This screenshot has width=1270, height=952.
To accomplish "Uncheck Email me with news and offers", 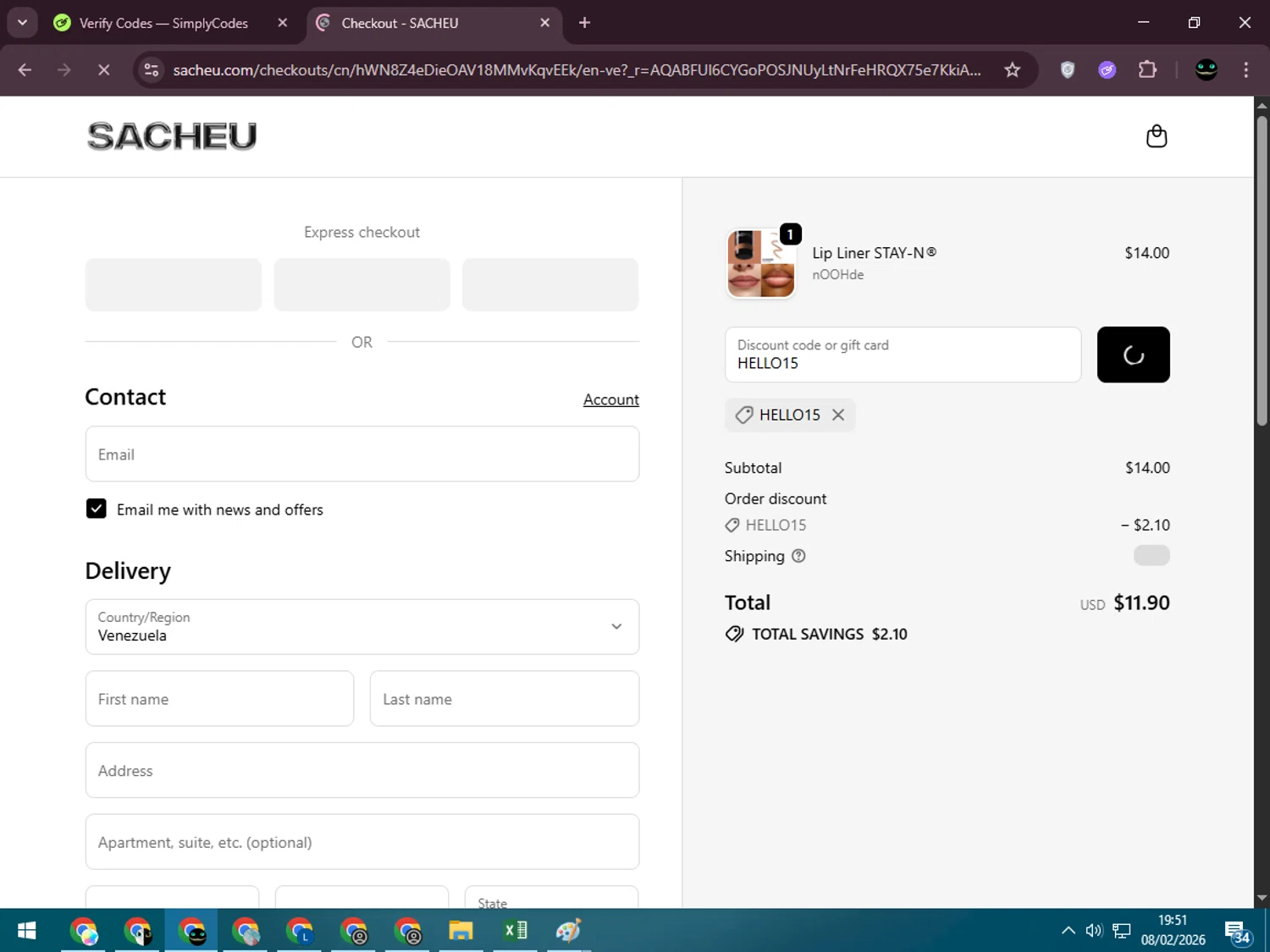I will coord(97,509).
